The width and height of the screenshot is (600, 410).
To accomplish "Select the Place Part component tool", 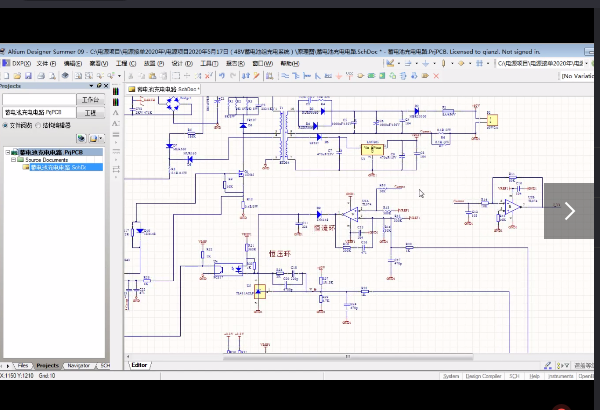I will (x=360, y=76).
